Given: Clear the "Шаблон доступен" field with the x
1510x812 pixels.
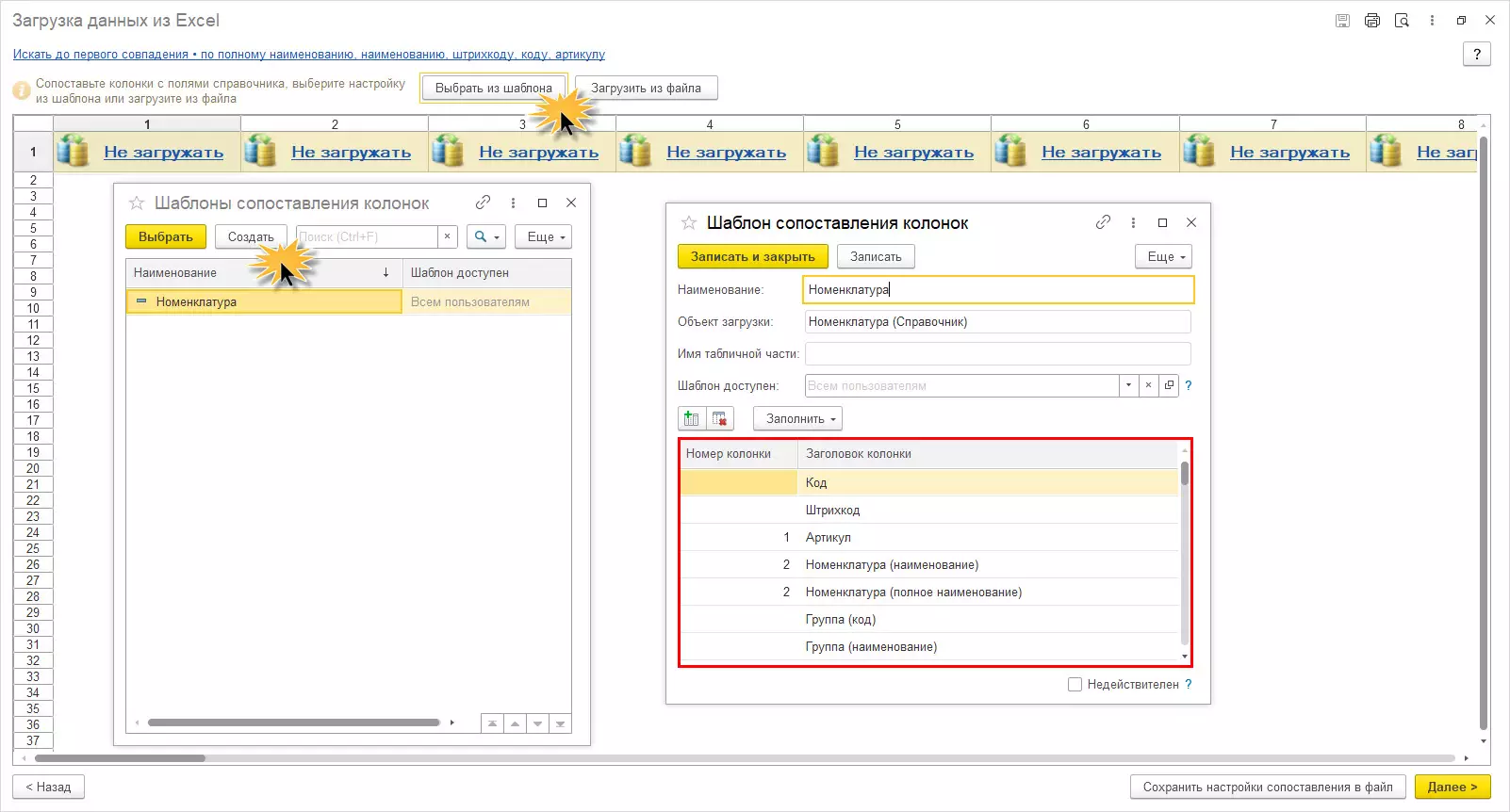Looking at the screenshot, I should tap(1149, 385).
